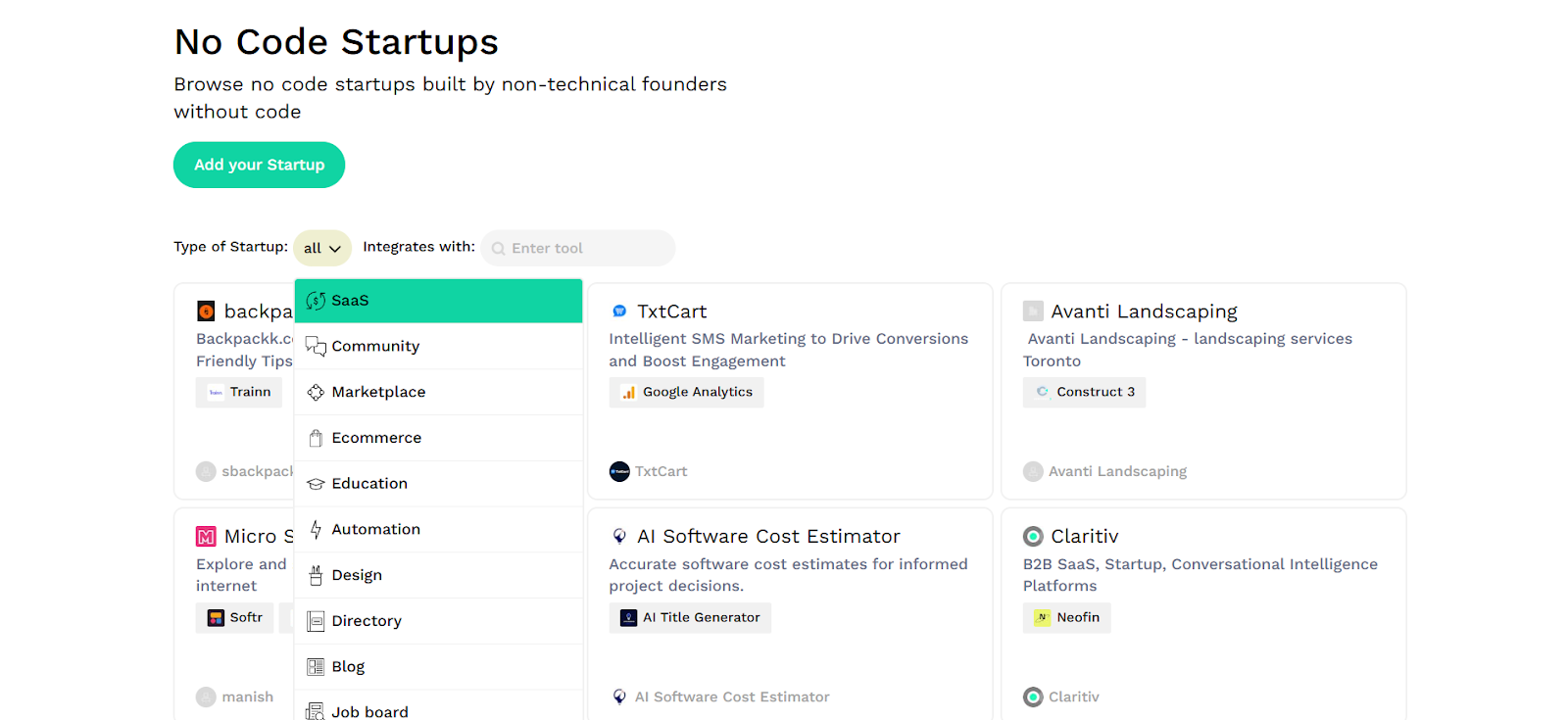
Task: Open the Type of Startup 'all' dropdown
Action: click(322, 249)
